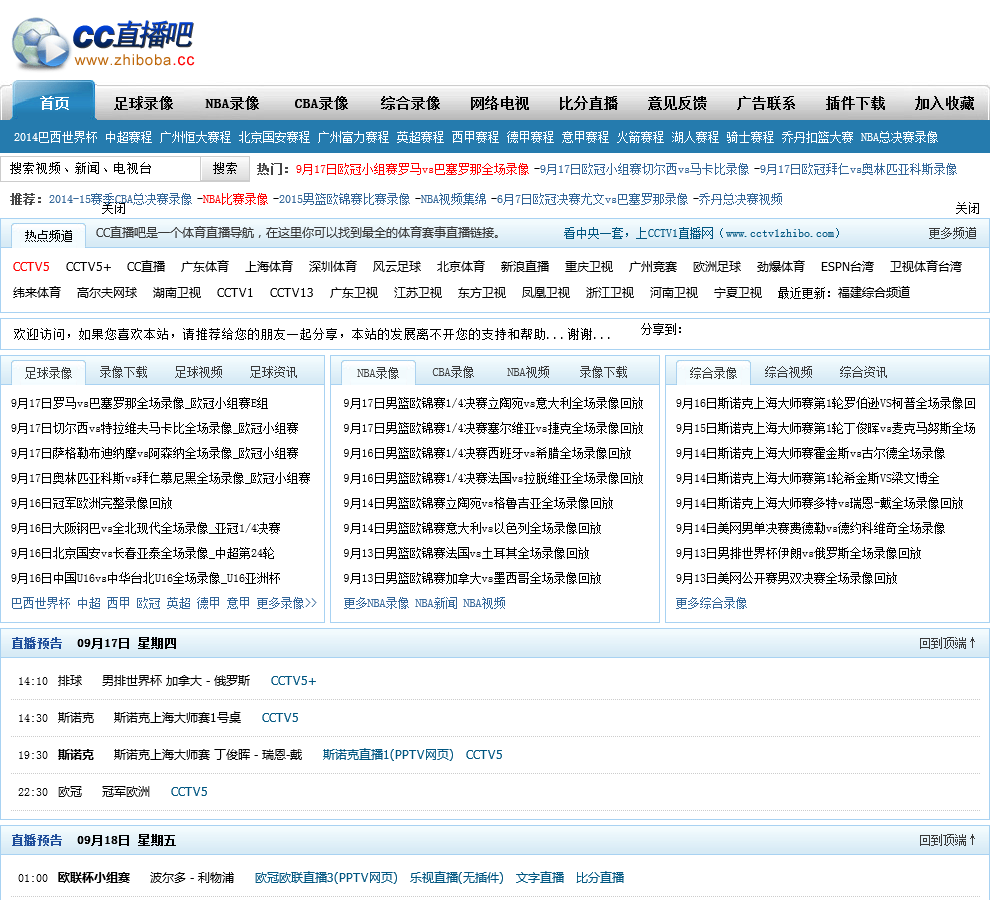
Task: Open 欧冠欧联直播3(PPTV网页) stream link
Action: pyautogui.click(x=326, y=877)
